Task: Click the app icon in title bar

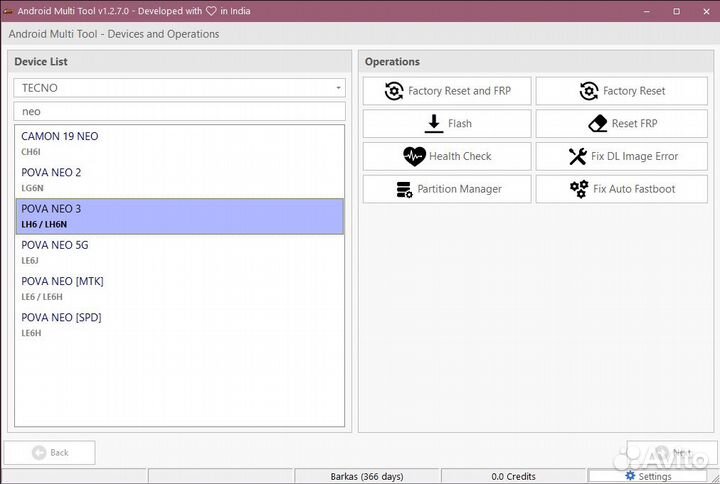Action: point(7,11)
